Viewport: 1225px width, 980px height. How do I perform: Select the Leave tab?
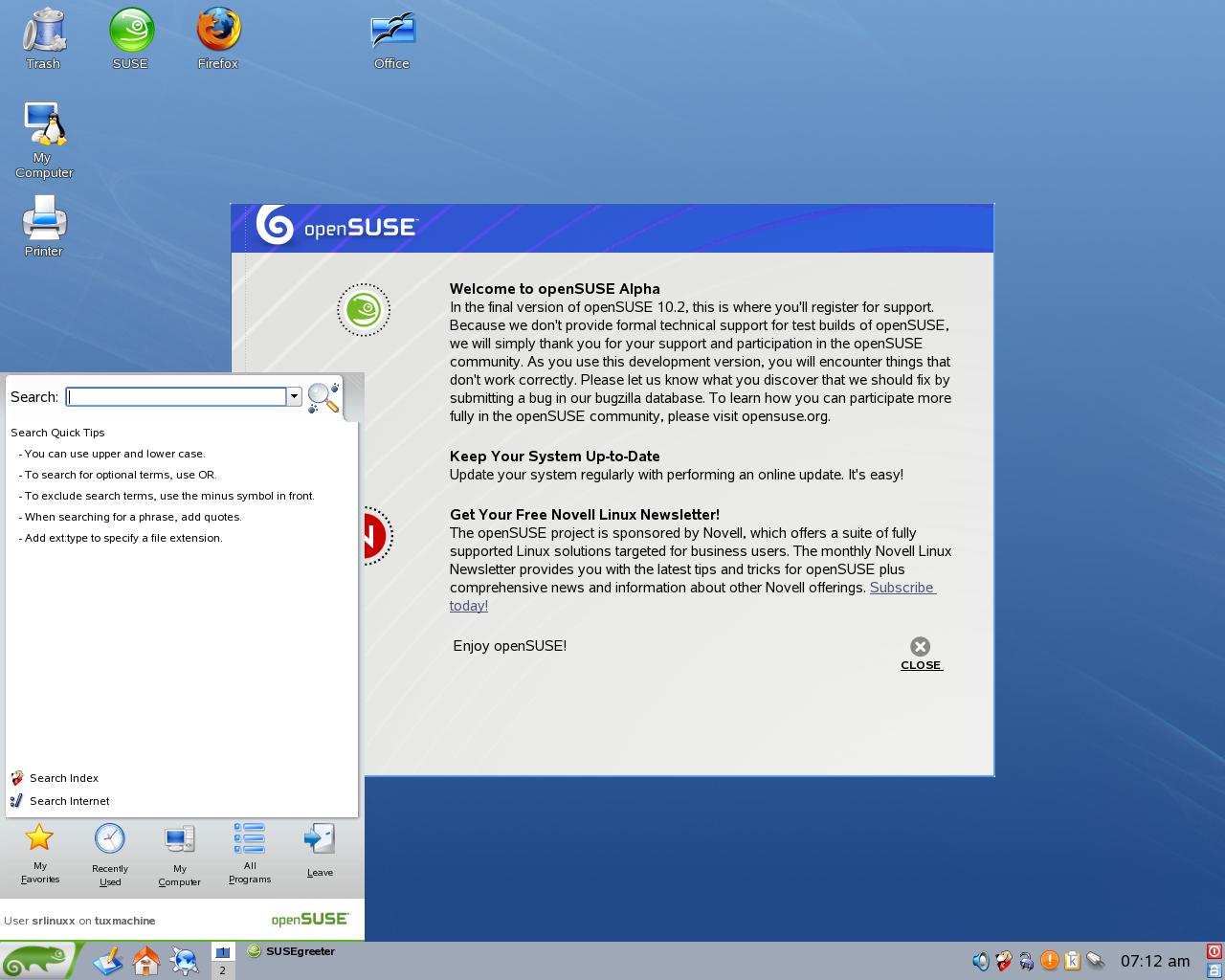(320, 851)
